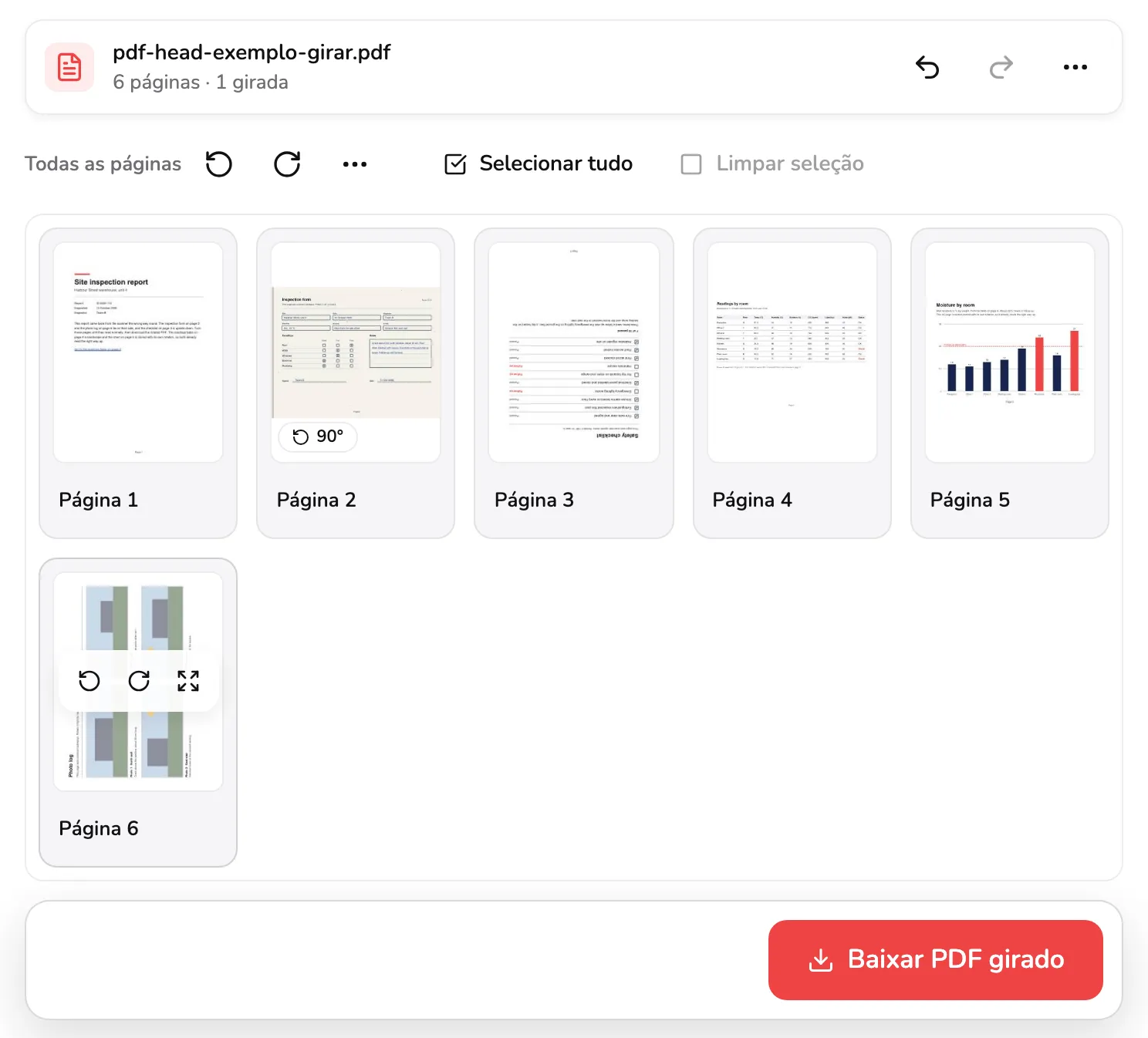Screen dimensions: 1148x1038
Task: Click the 'Página 6' label
Action: coord(99,828)
